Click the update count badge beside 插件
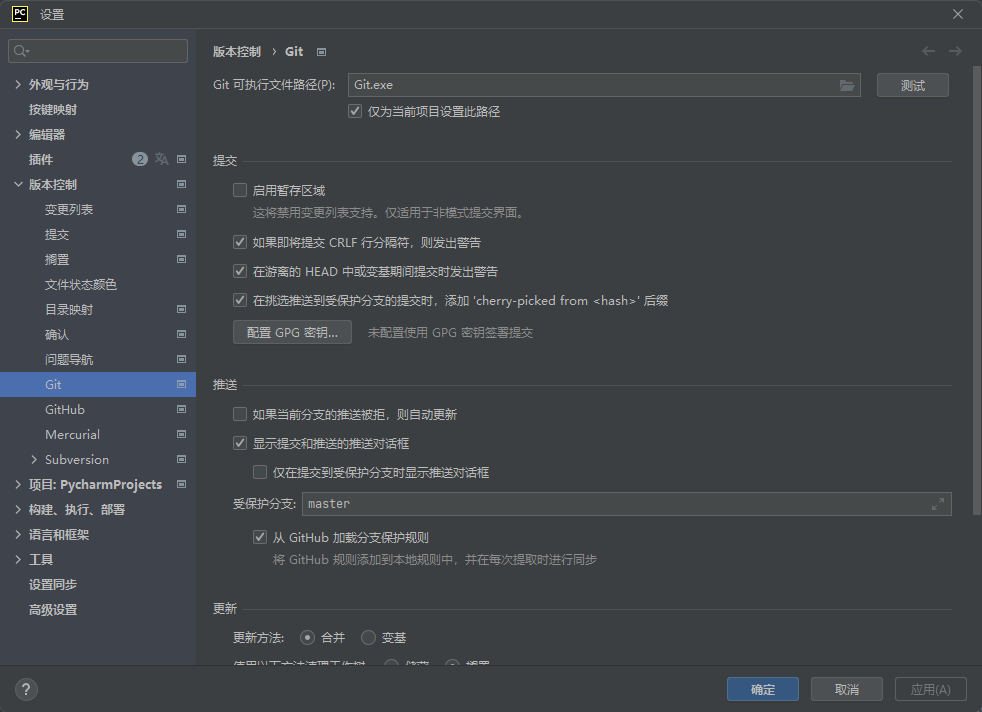 point(140,159)
